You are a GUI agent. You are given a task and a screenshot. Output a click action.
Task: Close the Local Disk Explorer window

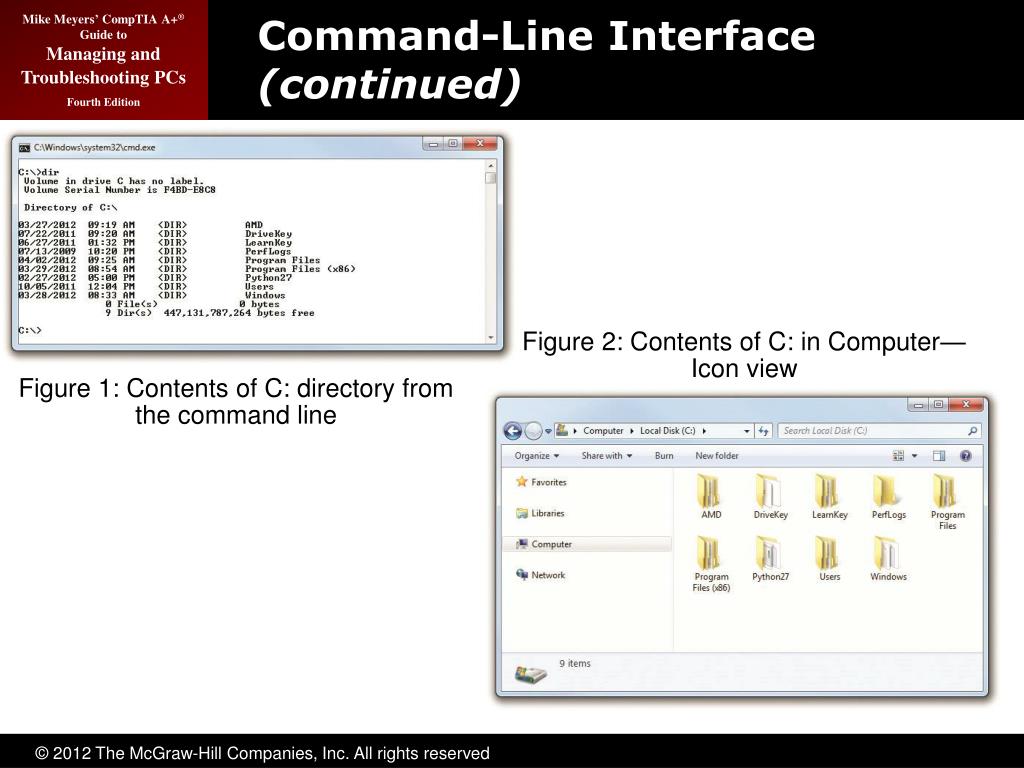(x=967, y=405)
